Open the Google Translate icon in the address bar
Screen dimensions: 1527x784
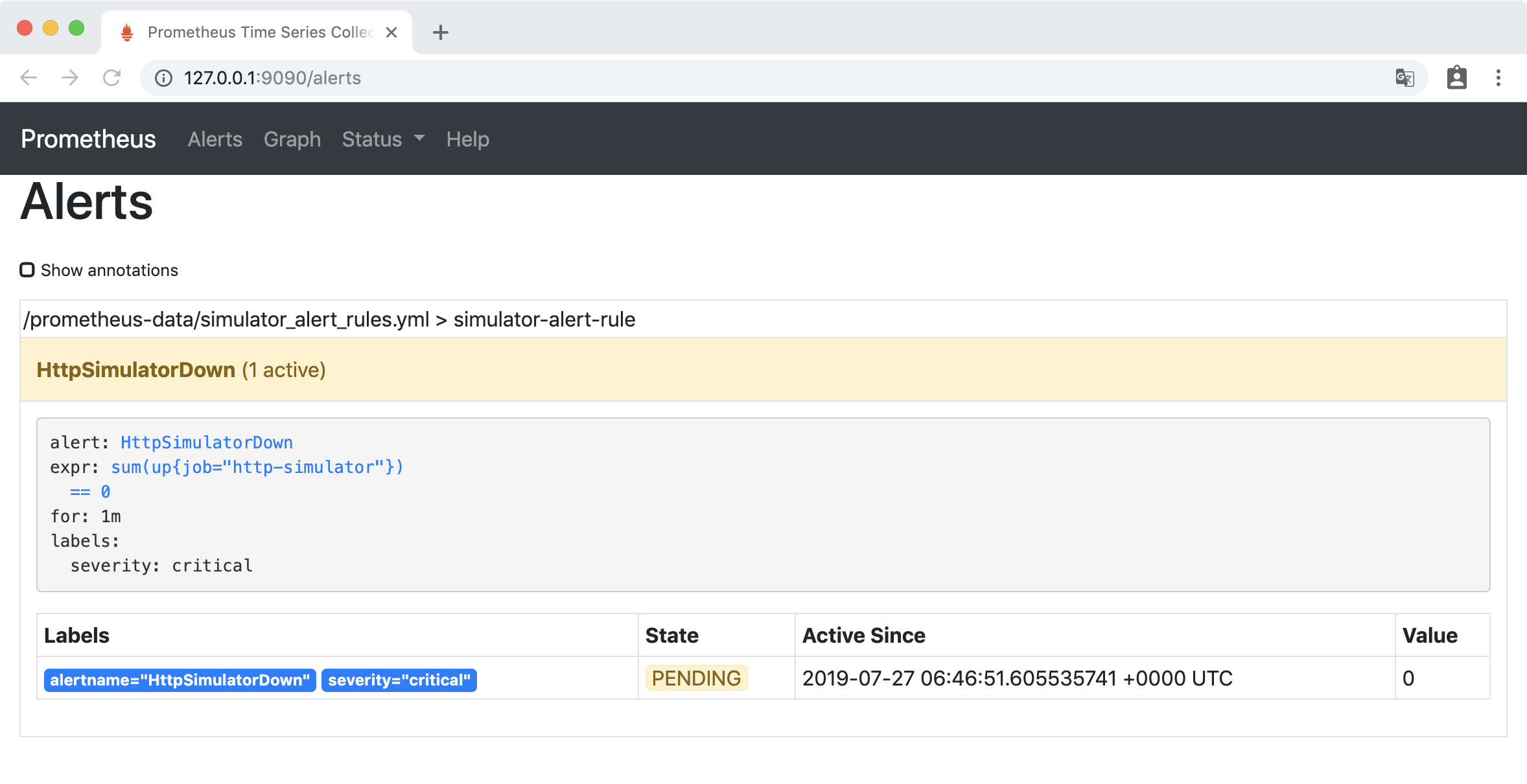(1405, 78)
